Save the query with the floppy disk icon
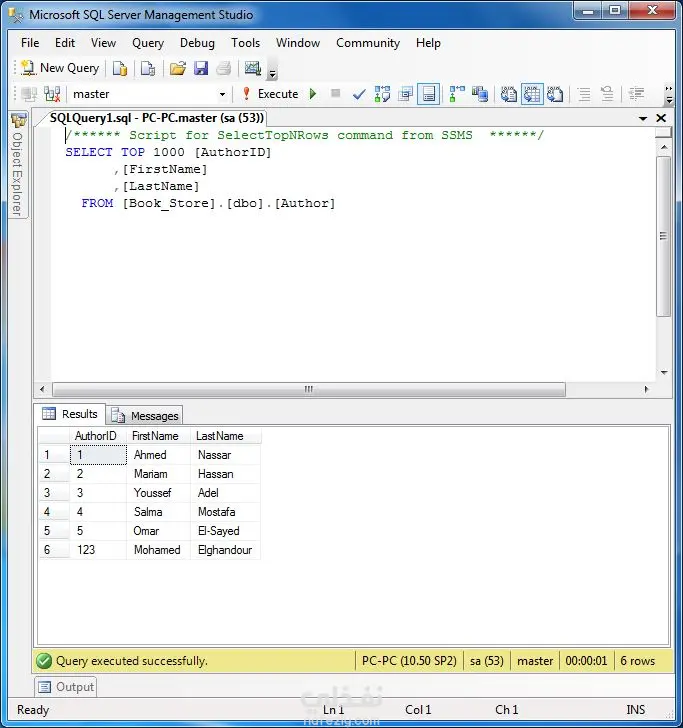 [x=201, y=68]
